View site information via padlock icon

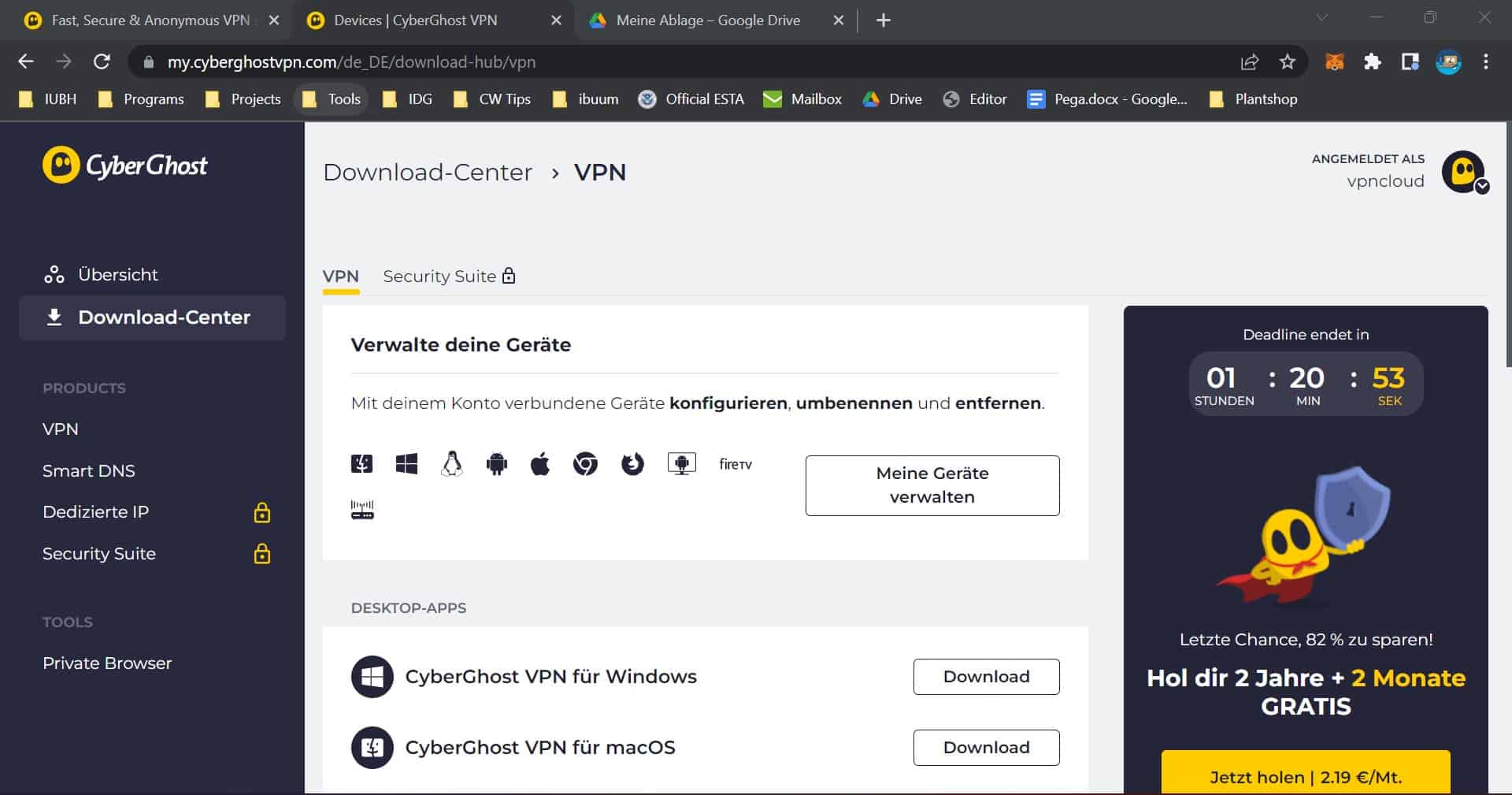[x=149, y=61]
